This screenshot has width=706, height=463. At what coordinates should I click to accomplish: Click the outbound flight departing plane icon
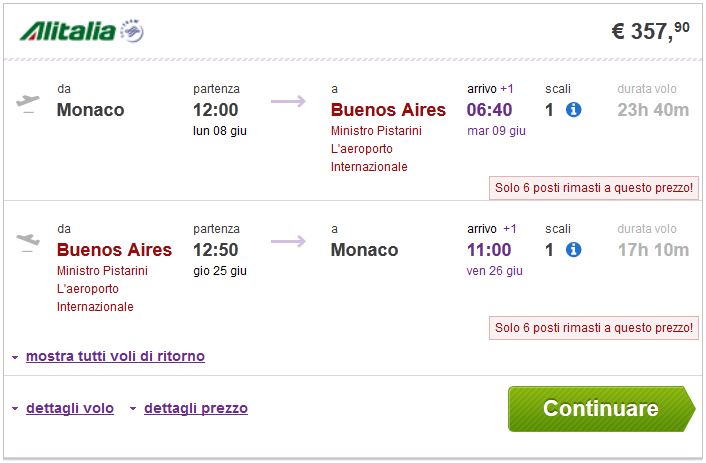[28, 103]
